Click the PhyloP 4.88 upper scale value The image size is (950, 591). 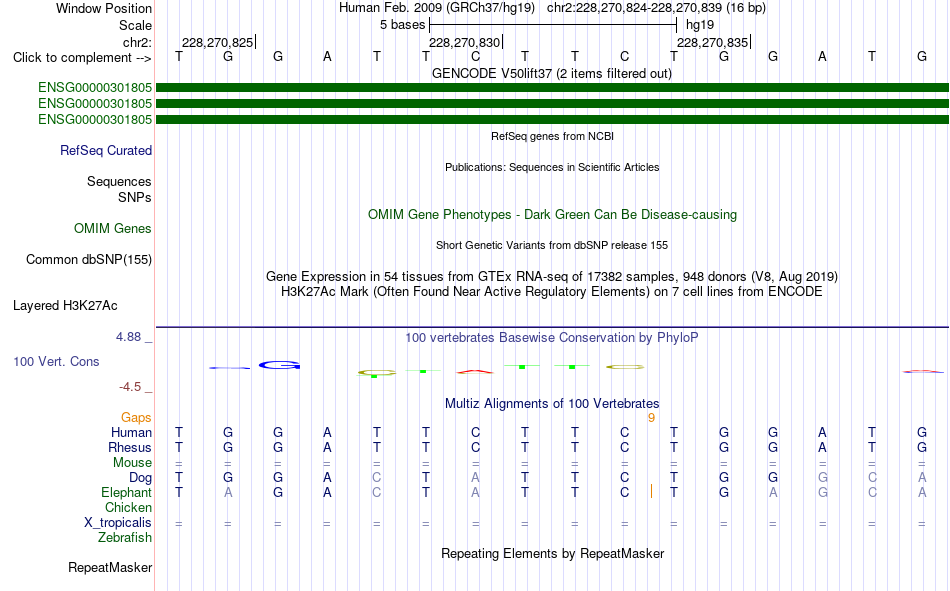coord(128,336)
